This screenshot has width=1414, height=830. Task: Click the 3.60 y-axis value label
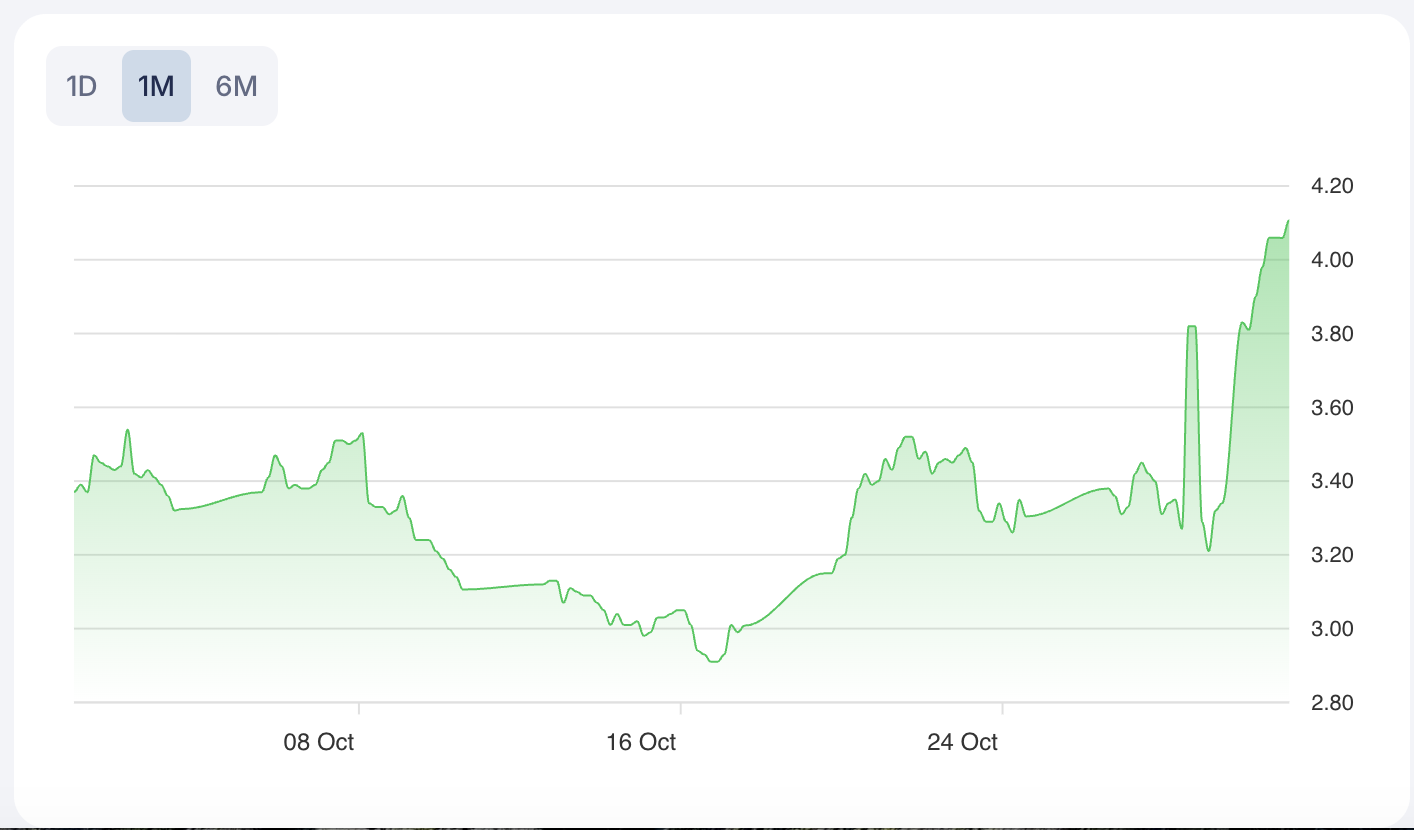click(x=1331, y=408)
